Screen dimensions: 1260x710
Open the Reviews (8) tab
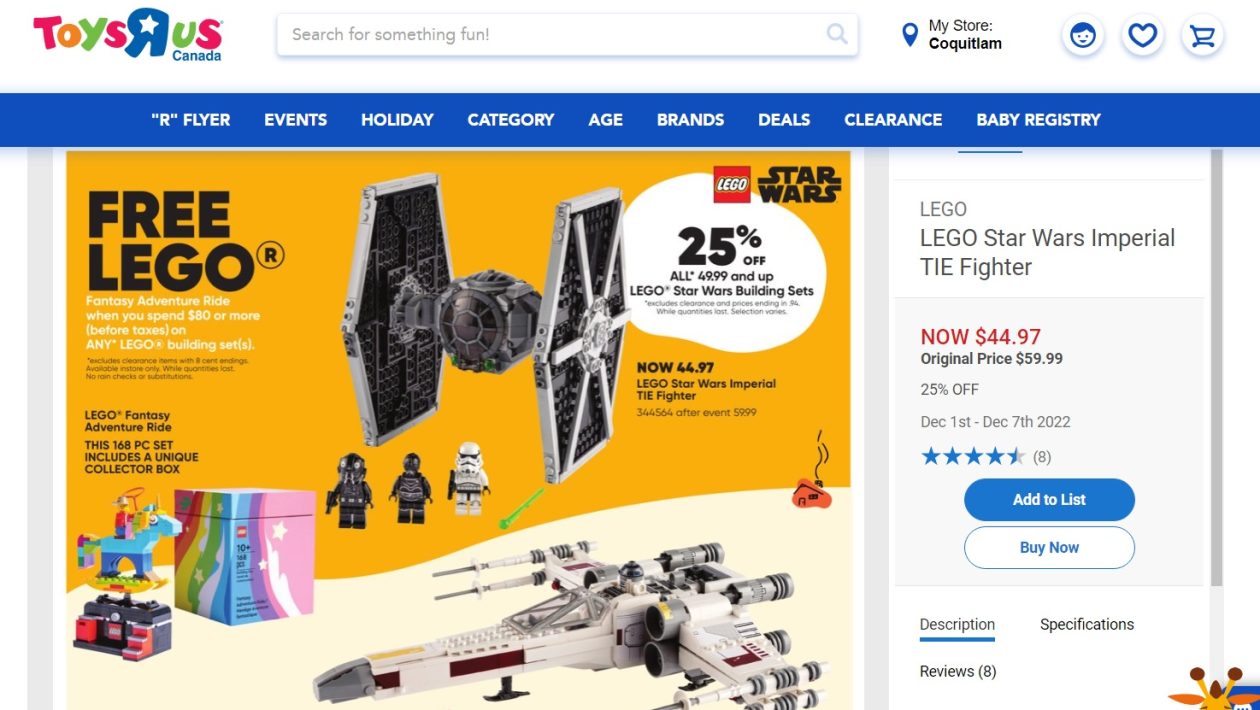[x=957, y=671]
